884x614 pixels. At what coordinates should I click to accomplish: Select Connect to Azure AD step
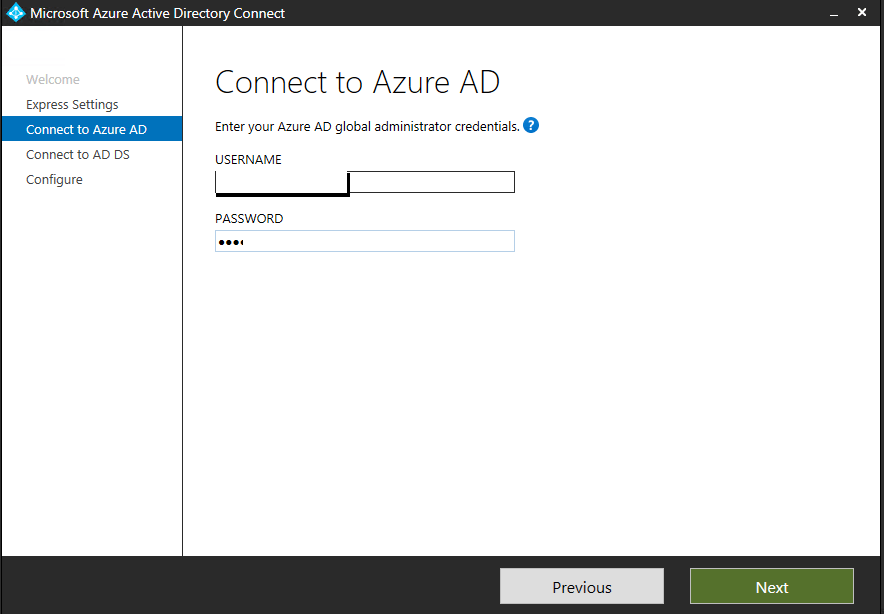[x=92, y=129]
